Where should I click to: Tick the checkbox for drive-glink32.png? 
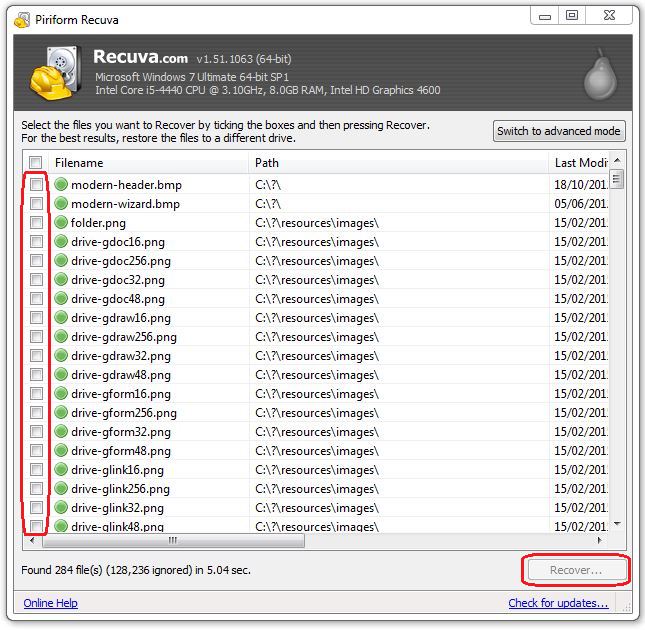click(36, 507)
